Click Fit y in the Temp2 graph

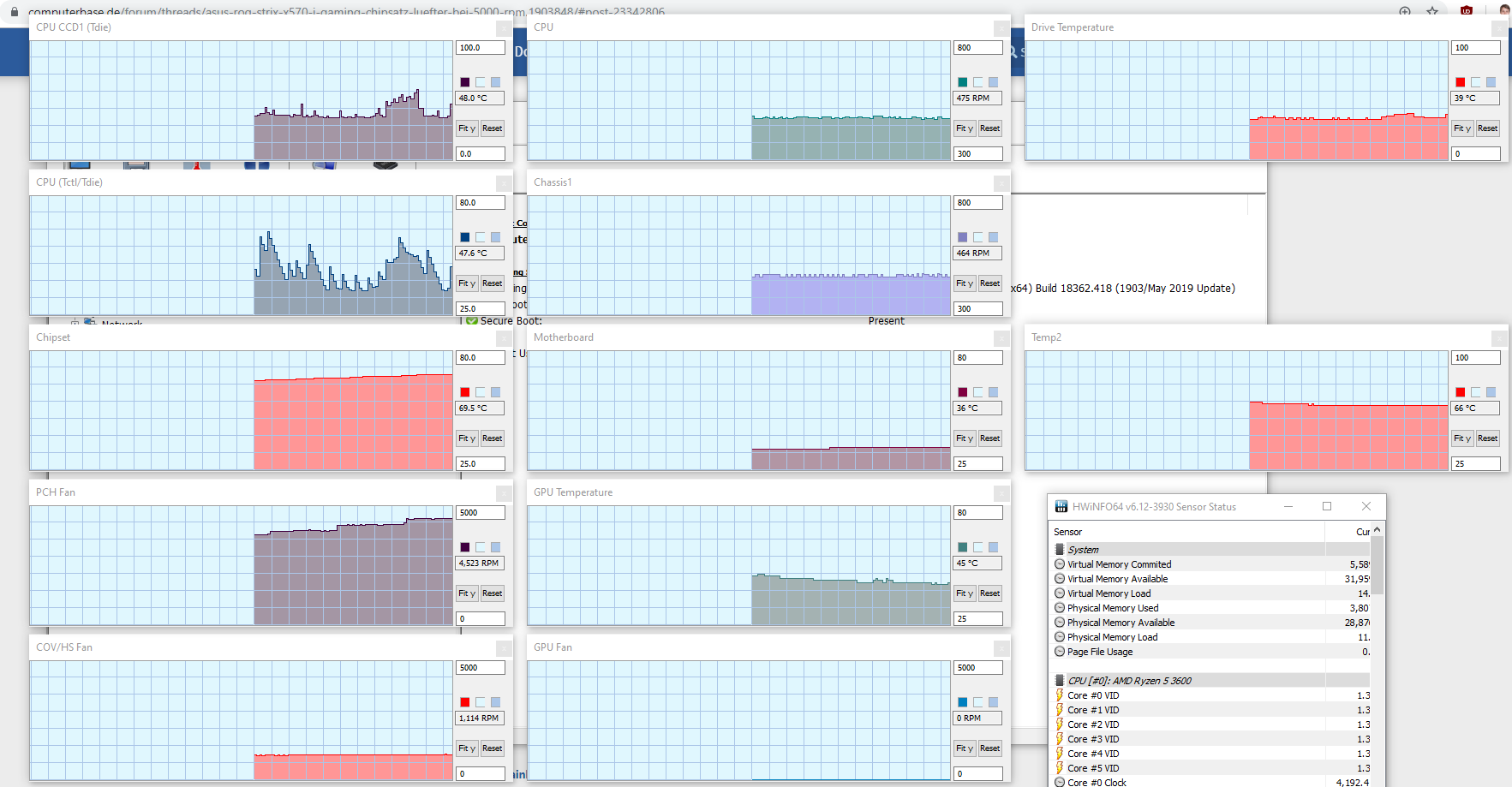click(1462, 438)
